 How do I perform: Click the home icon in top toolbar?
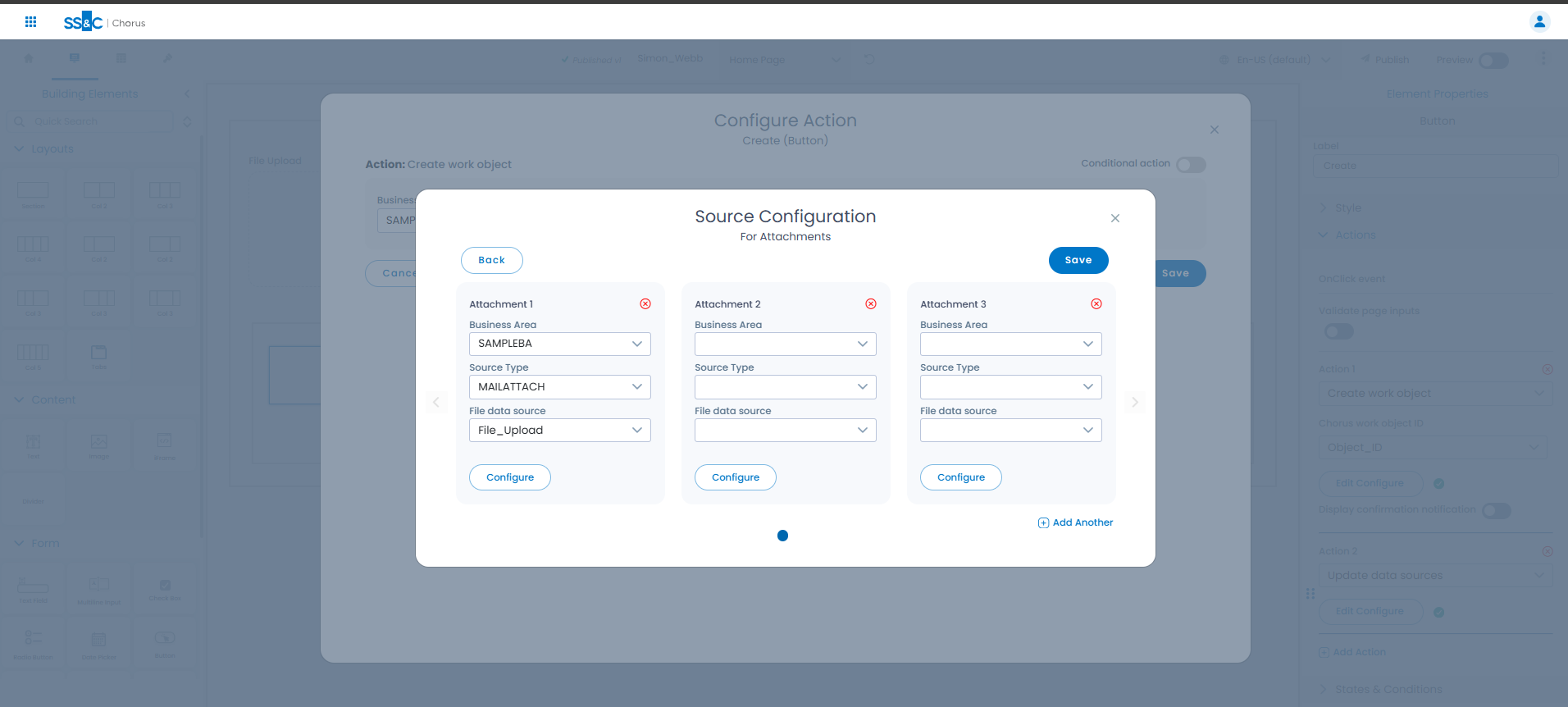coord(29,58)
